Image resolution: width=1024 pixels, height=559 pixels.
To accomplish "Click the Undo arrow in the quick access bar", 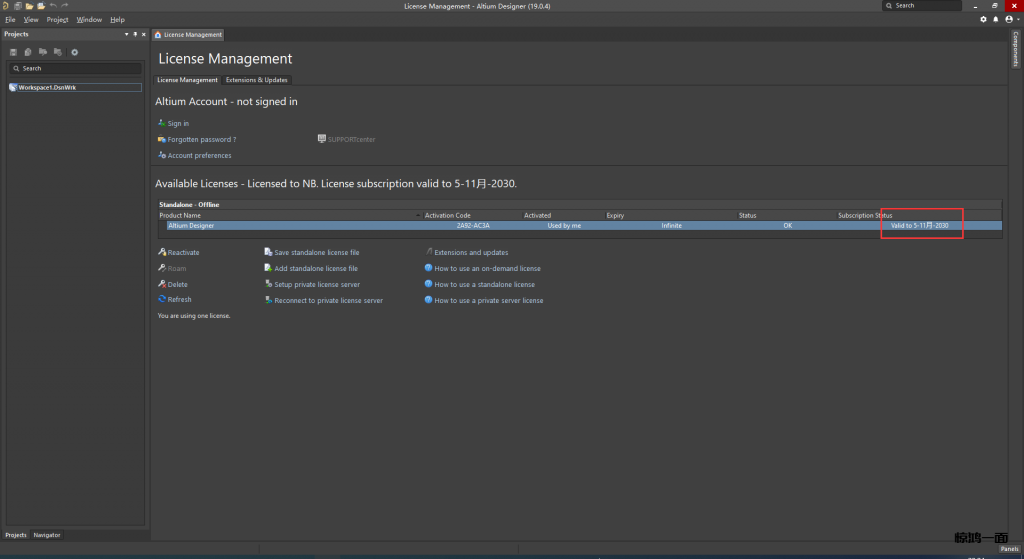I will click(x=53, y=6).
